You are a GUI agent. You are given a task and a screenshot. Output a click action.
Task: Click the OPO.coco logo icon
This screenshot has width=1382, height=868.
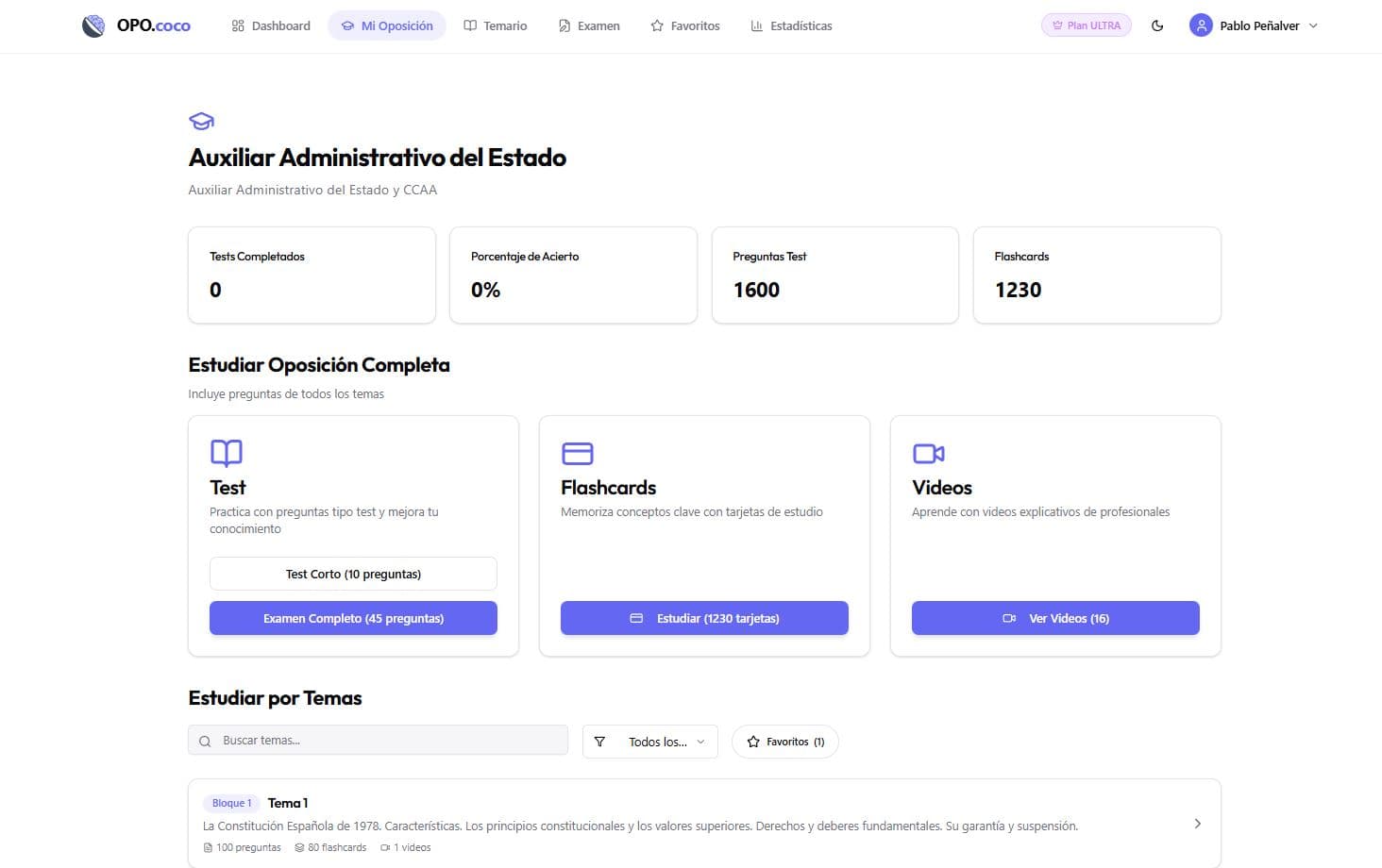(93, 26)
